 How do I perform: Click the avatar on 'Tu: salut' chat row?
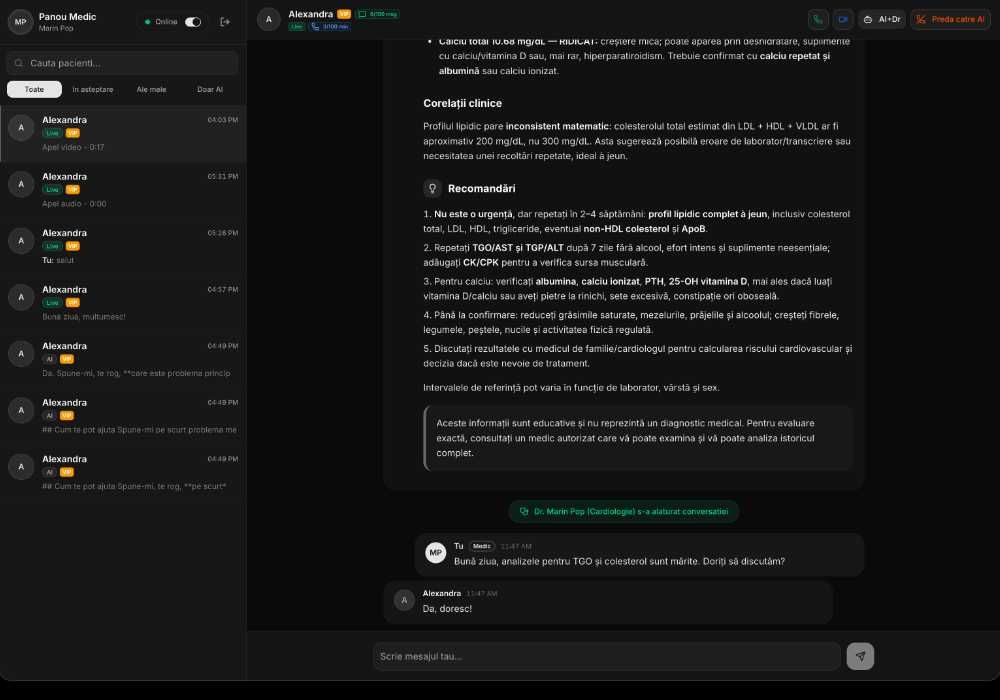coord(21,240)
